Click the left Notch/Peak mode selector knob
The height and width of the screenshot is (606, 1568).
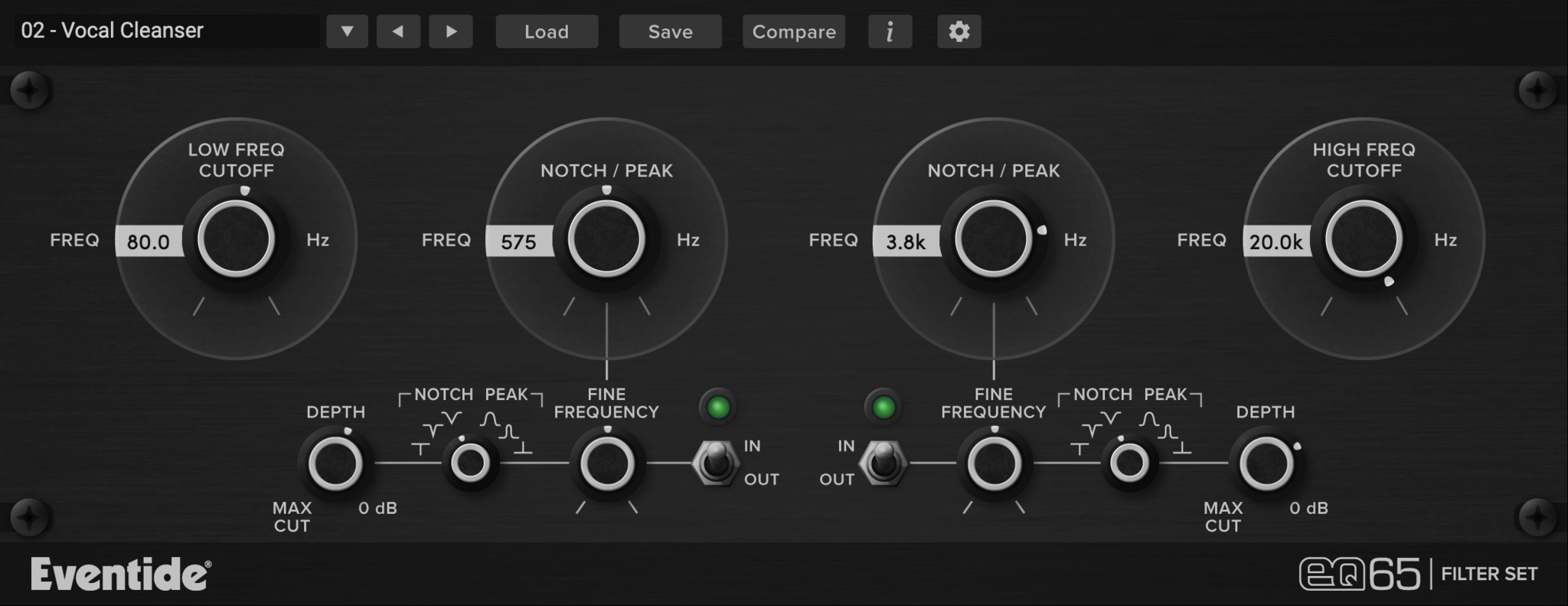click(470, 463)
